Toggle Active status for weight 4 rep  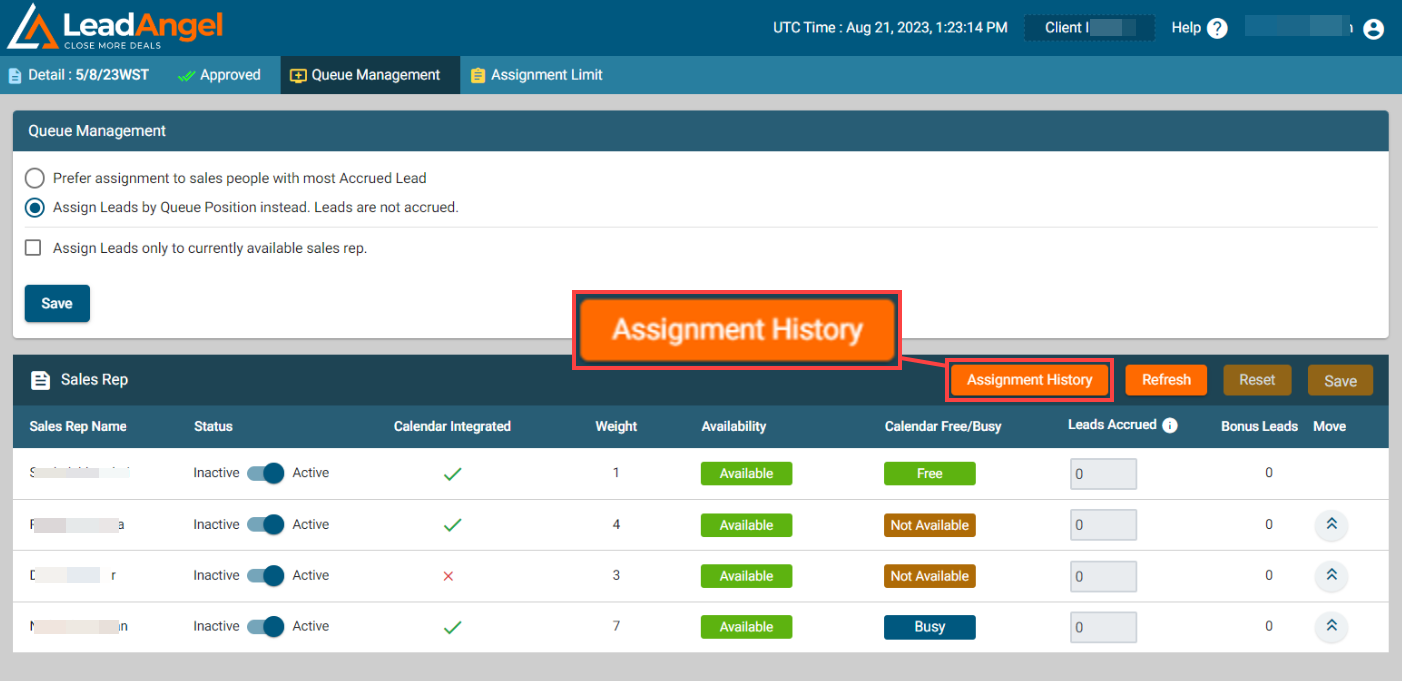(x=266, y=524)
